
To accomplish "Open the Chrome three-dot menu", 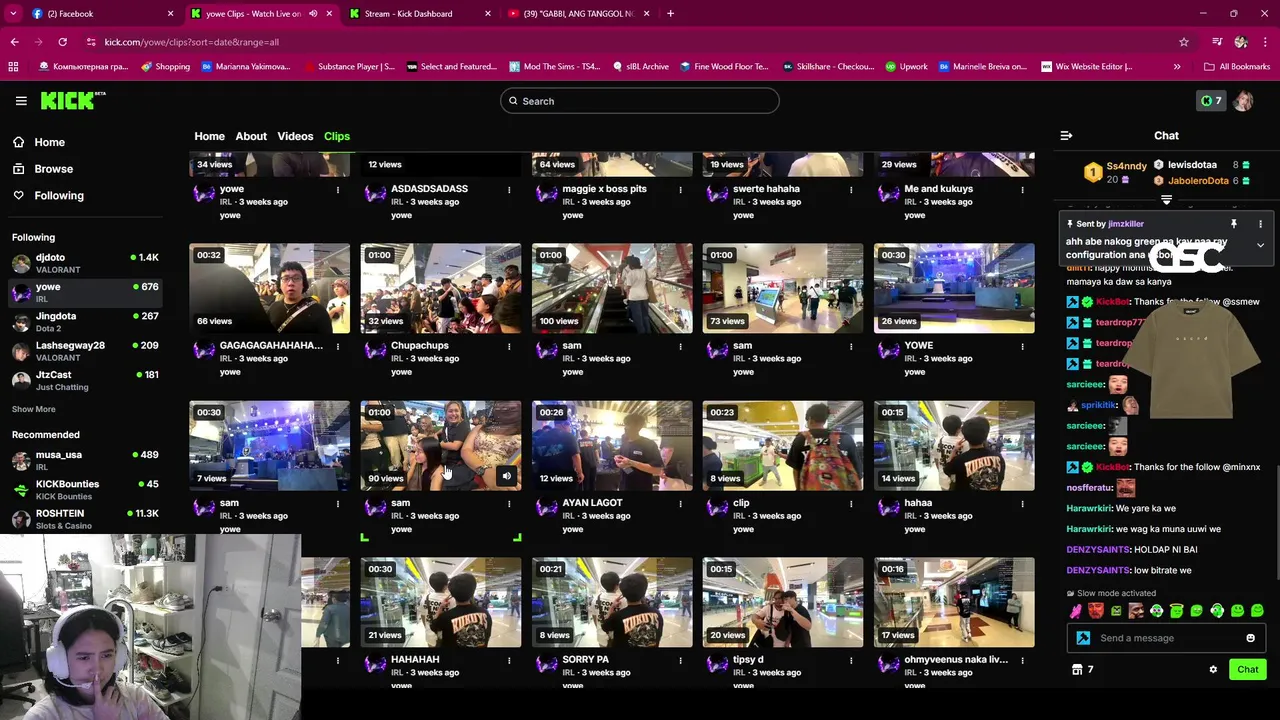I will click(x=1265, y=42).
